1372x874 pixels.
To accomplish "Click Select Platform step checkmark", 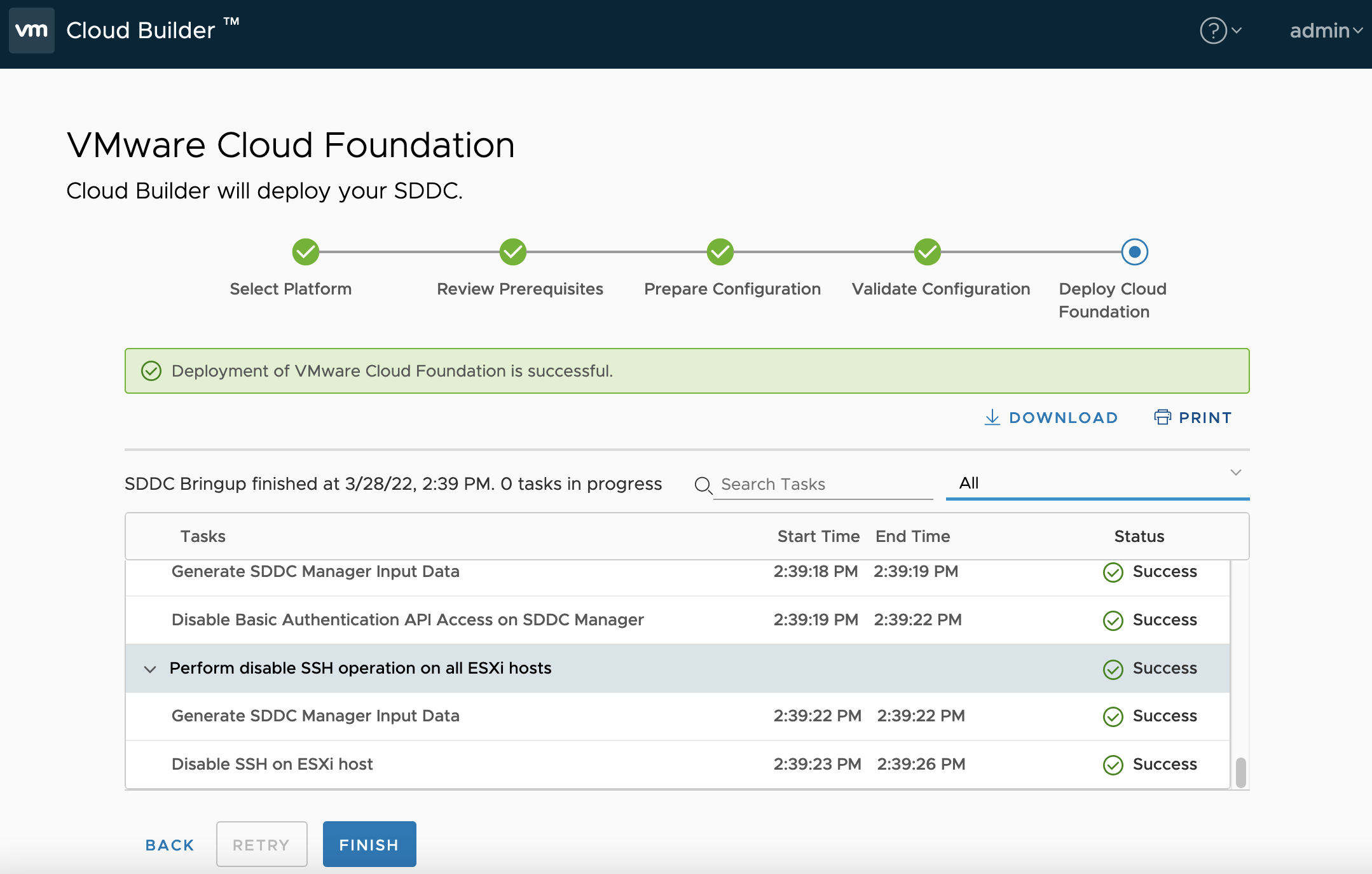I will (x=306, y=252).
